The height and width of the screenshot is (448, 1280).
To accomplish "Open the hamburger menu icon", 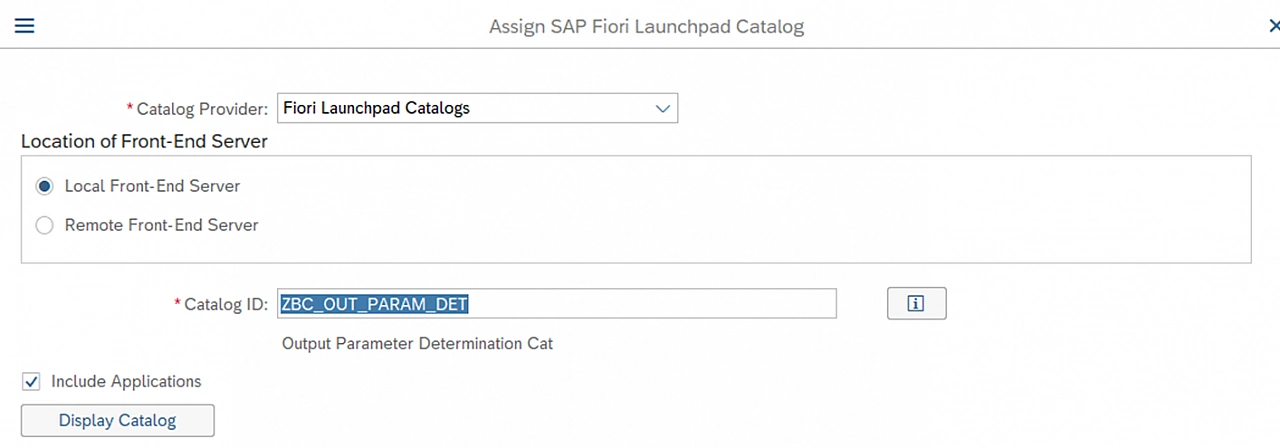I will (24, 26).
